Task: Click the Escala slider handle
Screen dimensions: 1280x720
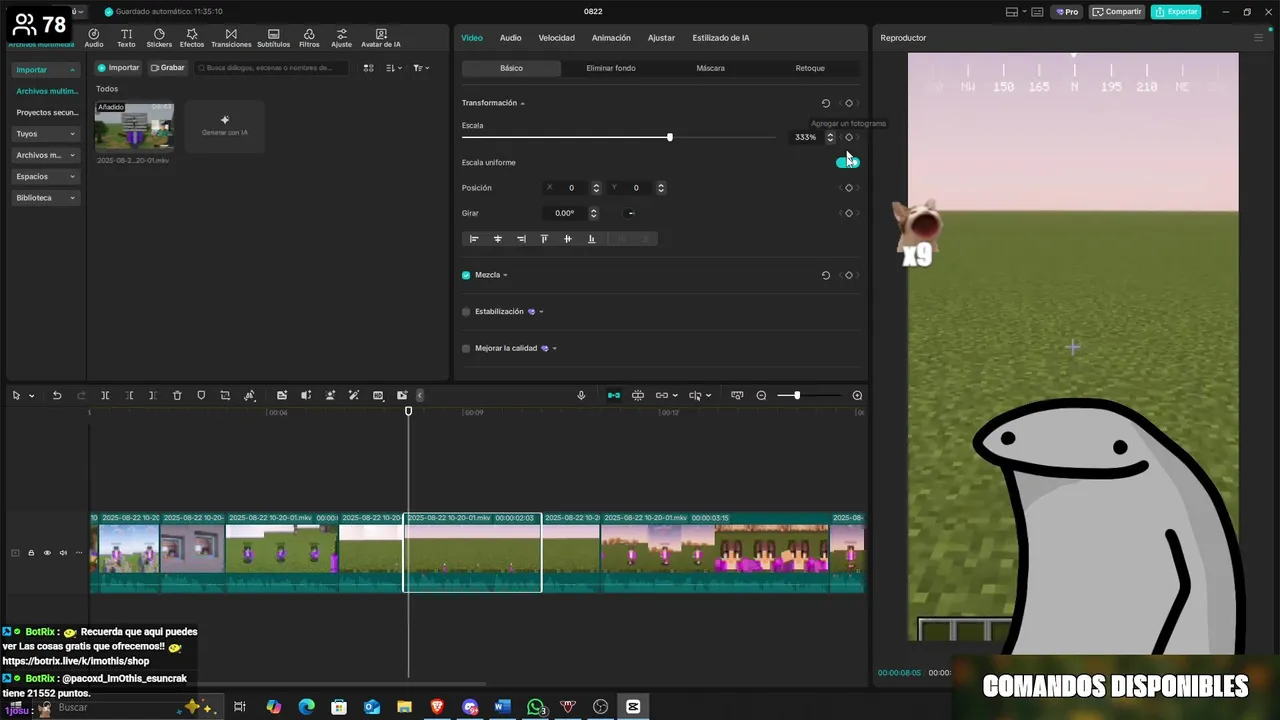Action: [670, 137]
